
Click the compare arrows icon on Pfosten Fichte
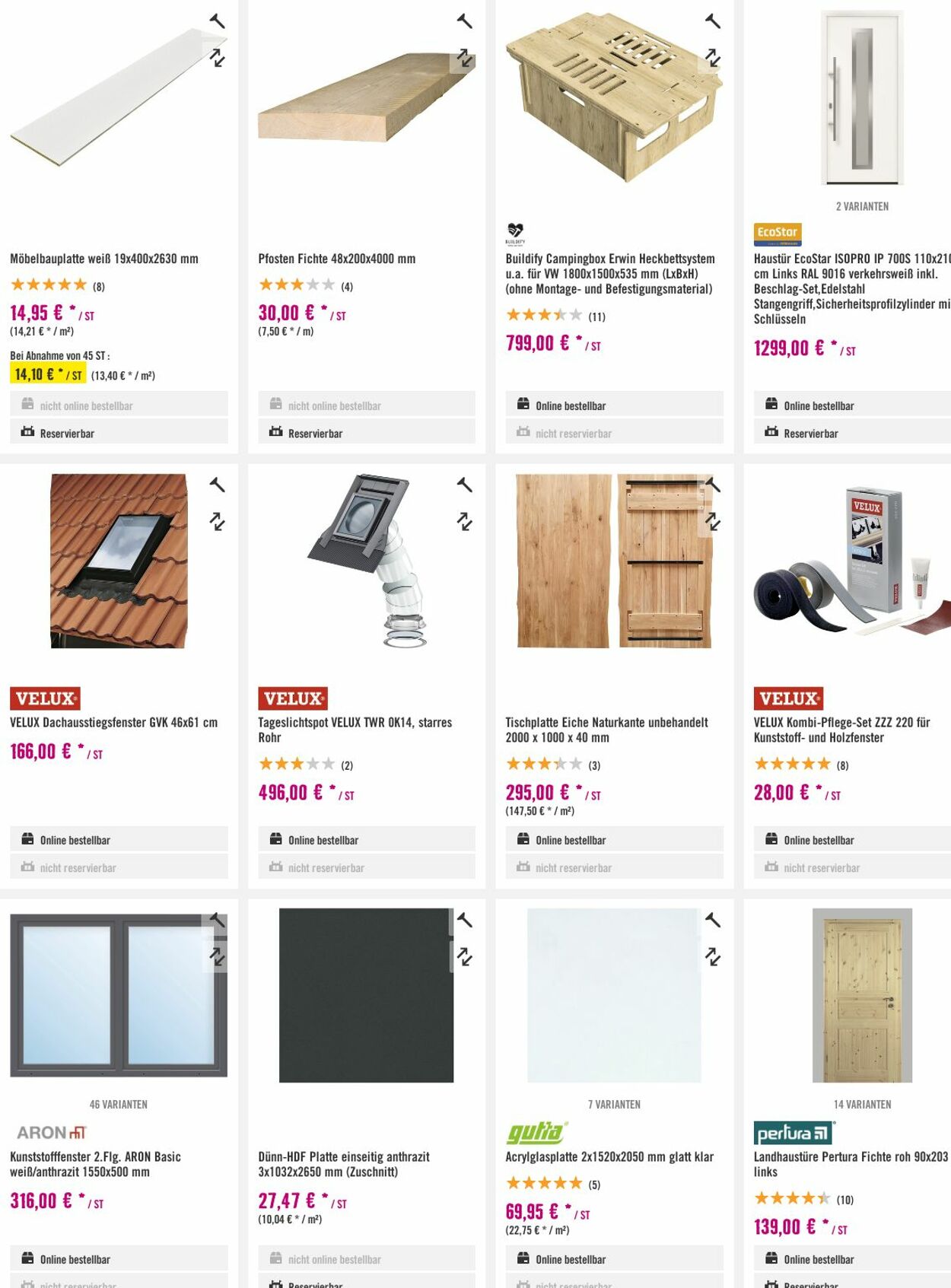pyautogui.click(x=465, y=58)
